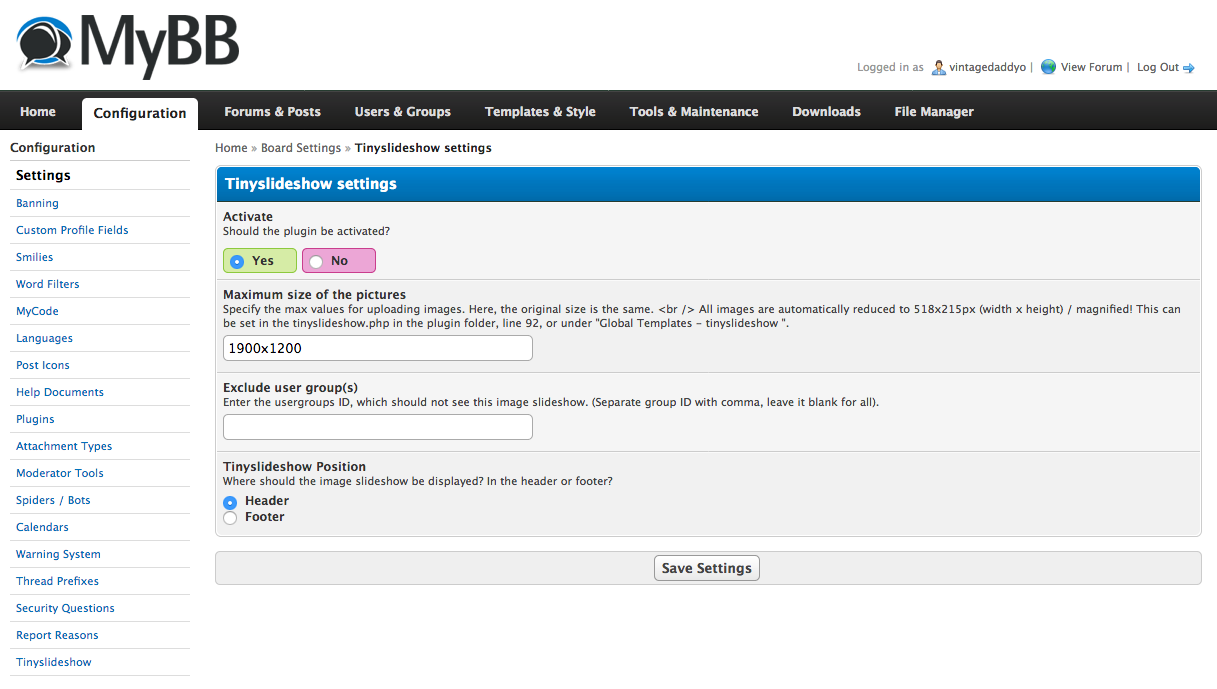Go to Thread Prefixes settings
Screen dimensions: 1217x689
click(57, 581)
